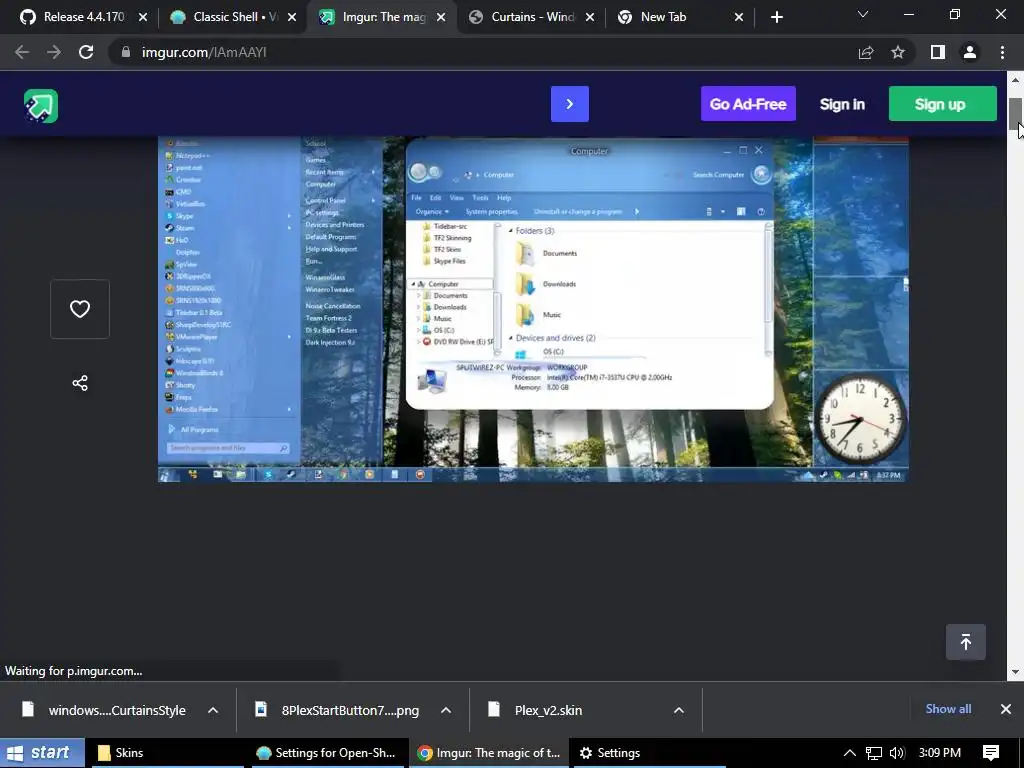Switch to Classic Shell tab

233,17
